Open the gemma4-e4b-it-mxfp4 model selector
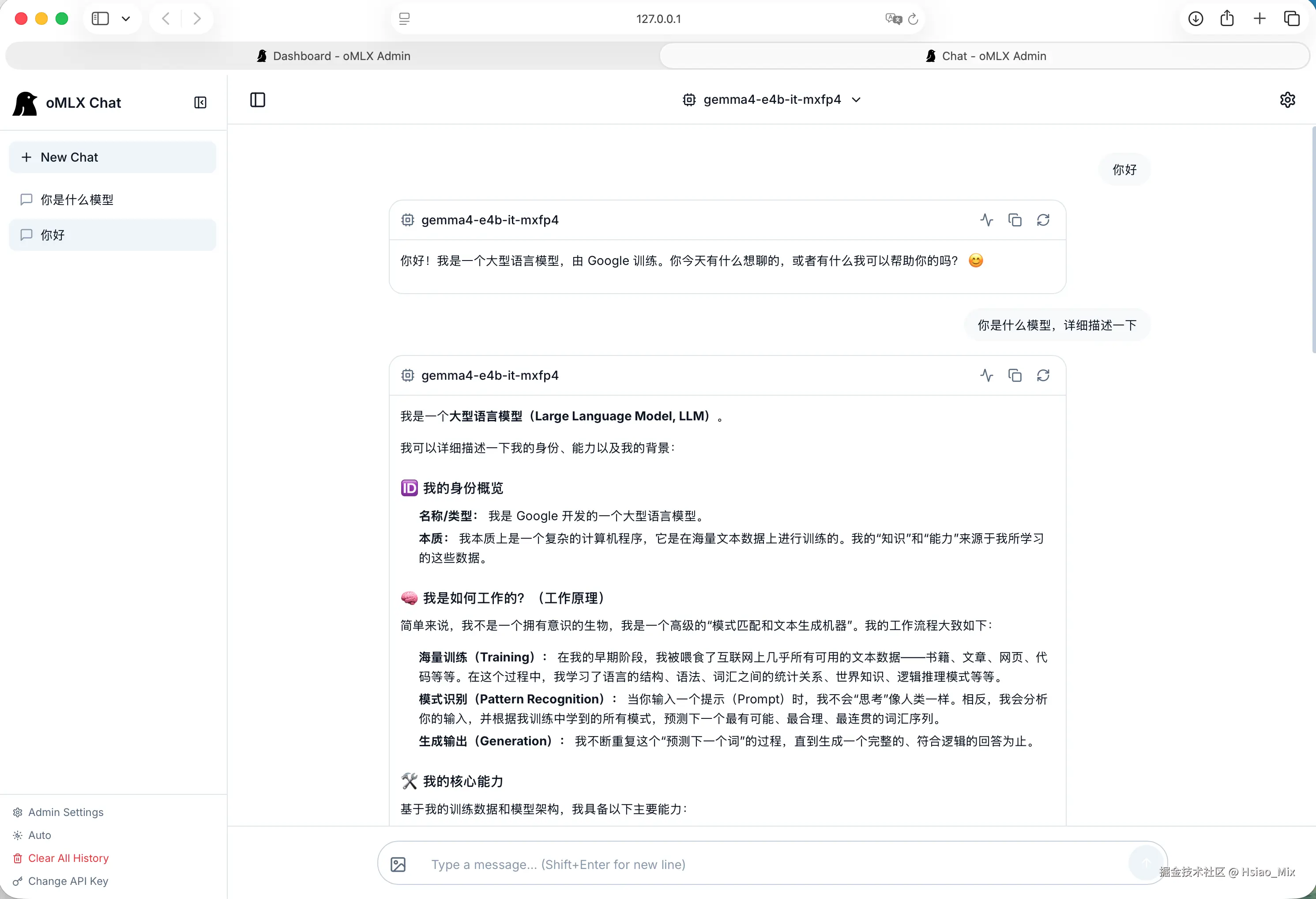 pos(772,100)
